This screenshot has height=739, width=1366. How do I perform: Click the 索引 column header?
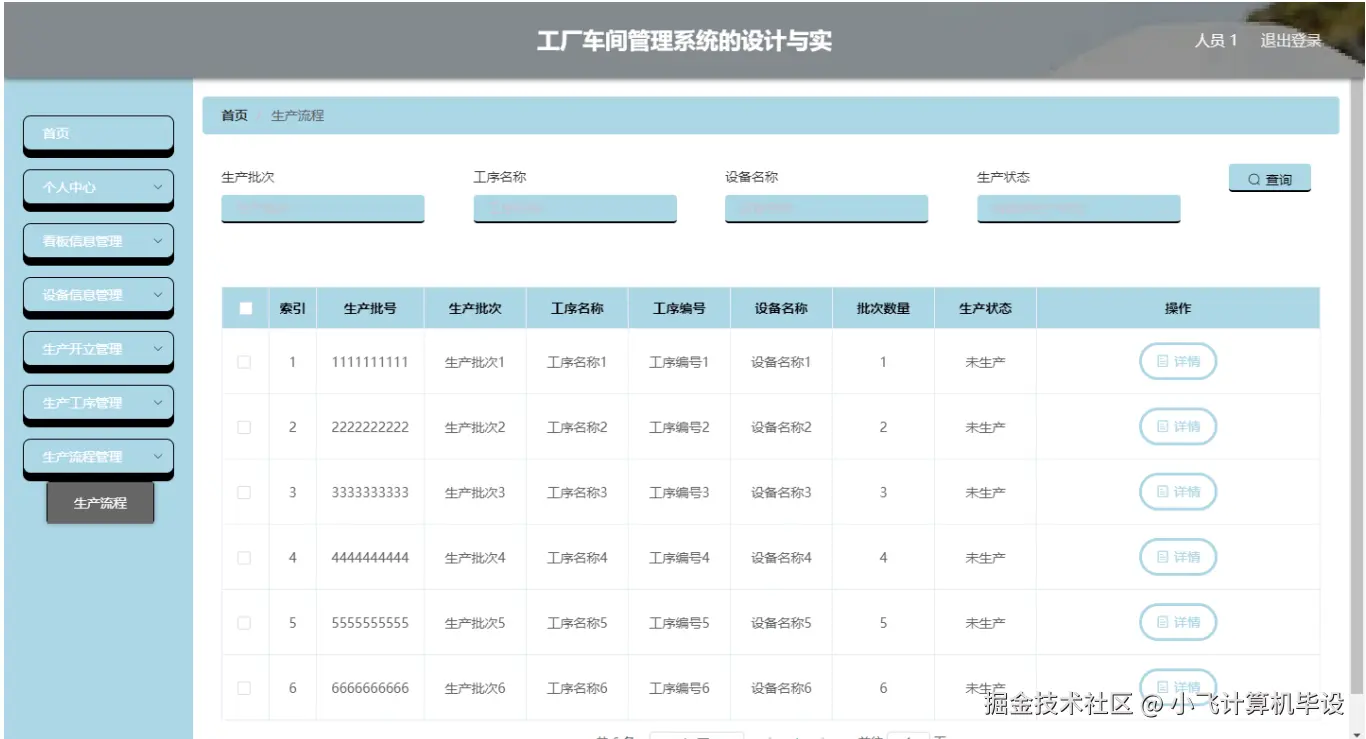coord(293,308)
